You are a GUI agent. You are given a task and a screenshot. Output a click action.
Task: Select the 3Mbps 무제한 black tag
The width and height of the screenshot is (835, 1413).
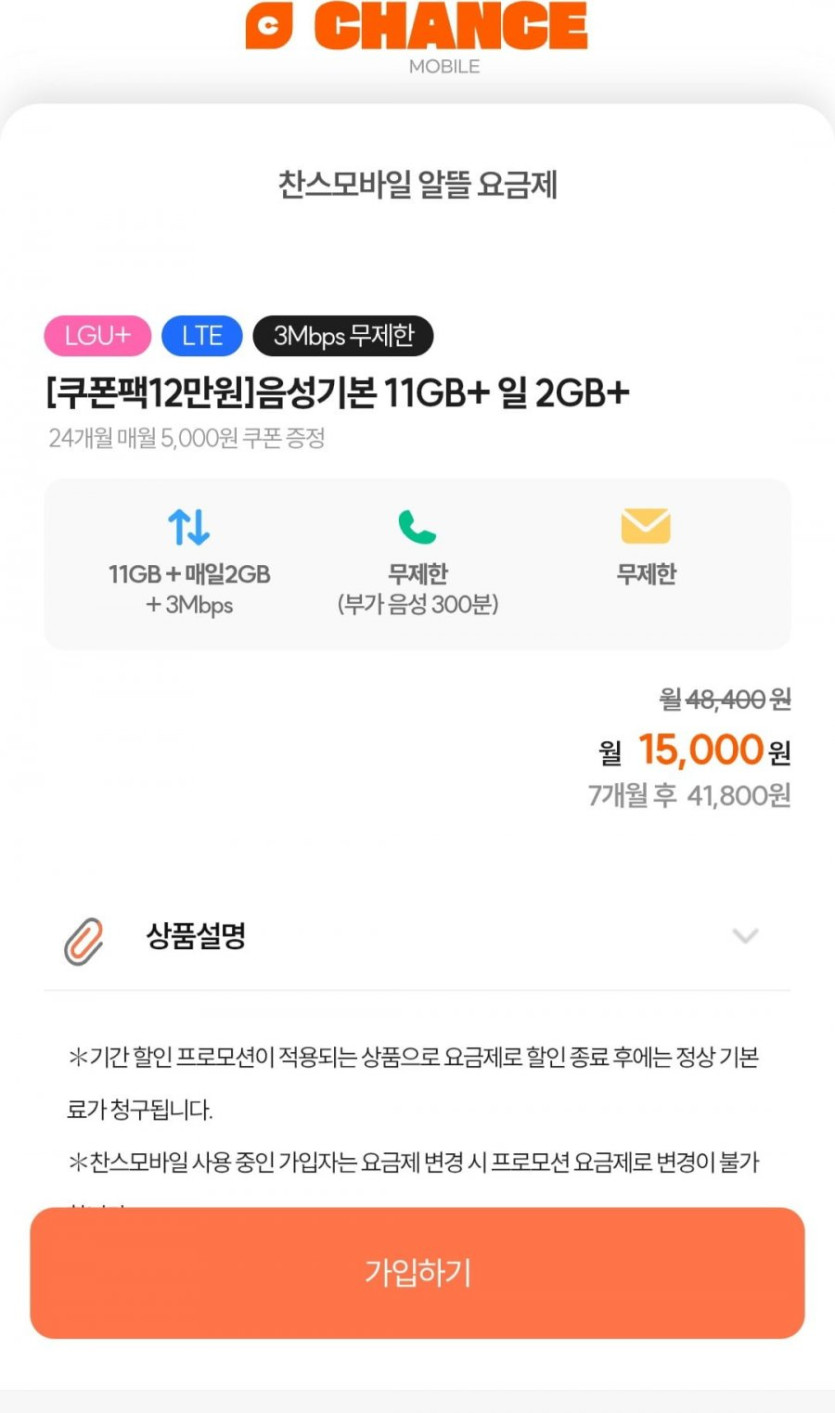tap(343, 336)
